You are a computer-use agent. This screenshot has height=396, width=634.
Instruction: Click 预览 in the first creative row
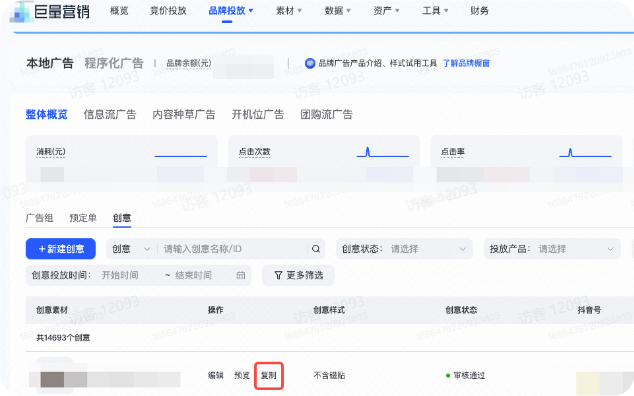click(242, 376)
